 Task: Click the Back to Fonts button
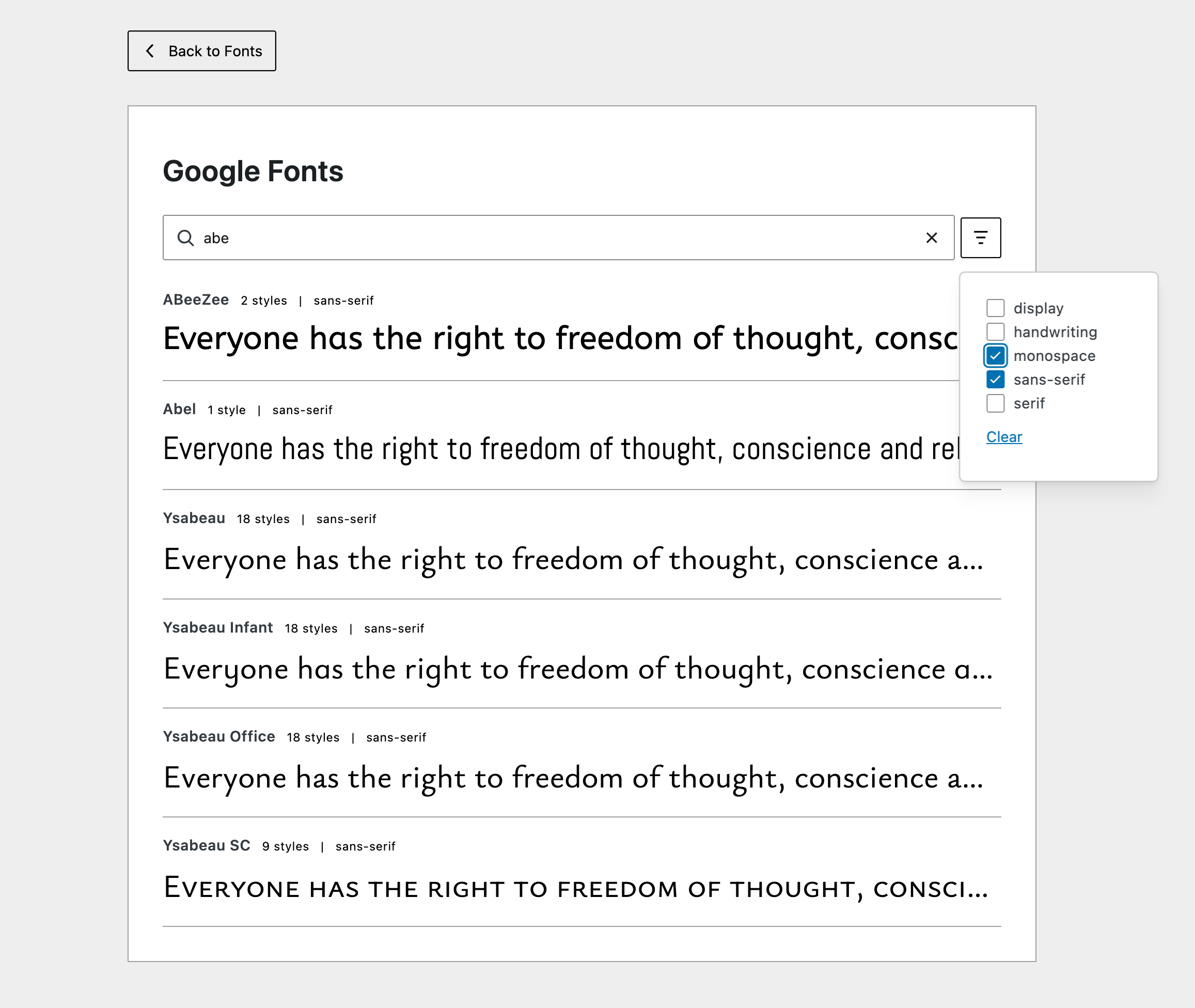pyautogui.click(x=202, y=51)
